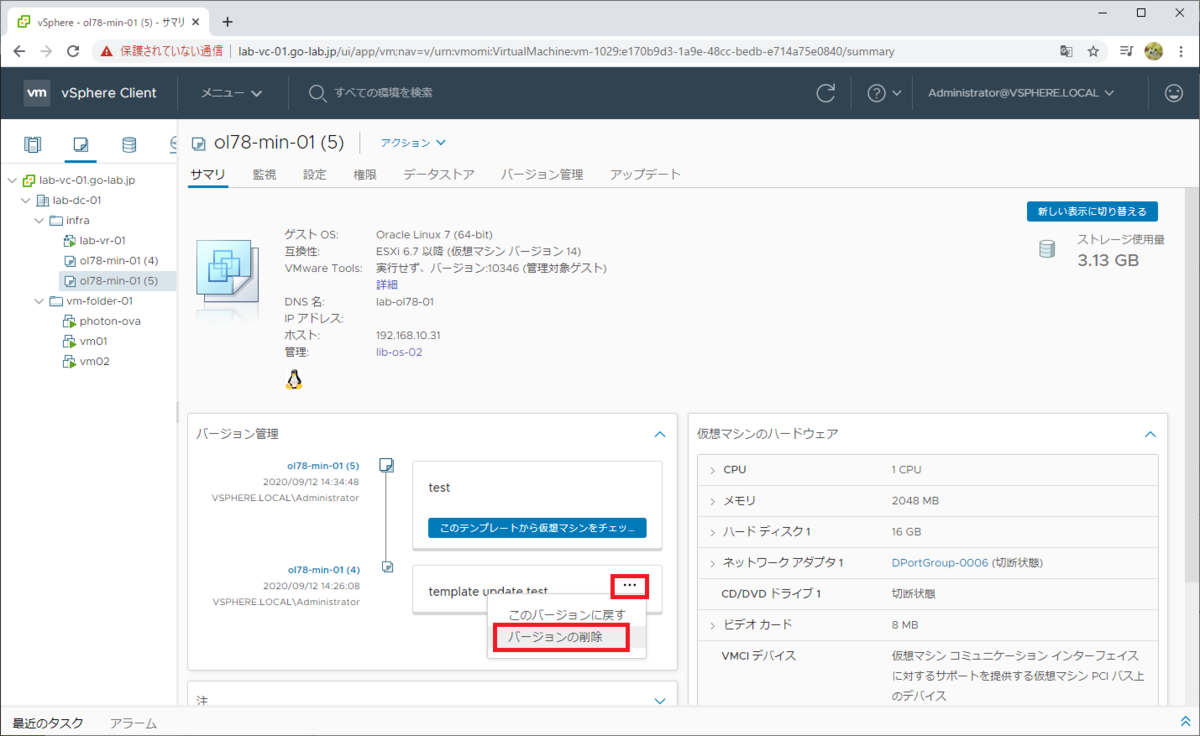This screenshot has width=1200, height=736.
Task: Expand the network adapter 1 row
Action: [x=713, y=562]
